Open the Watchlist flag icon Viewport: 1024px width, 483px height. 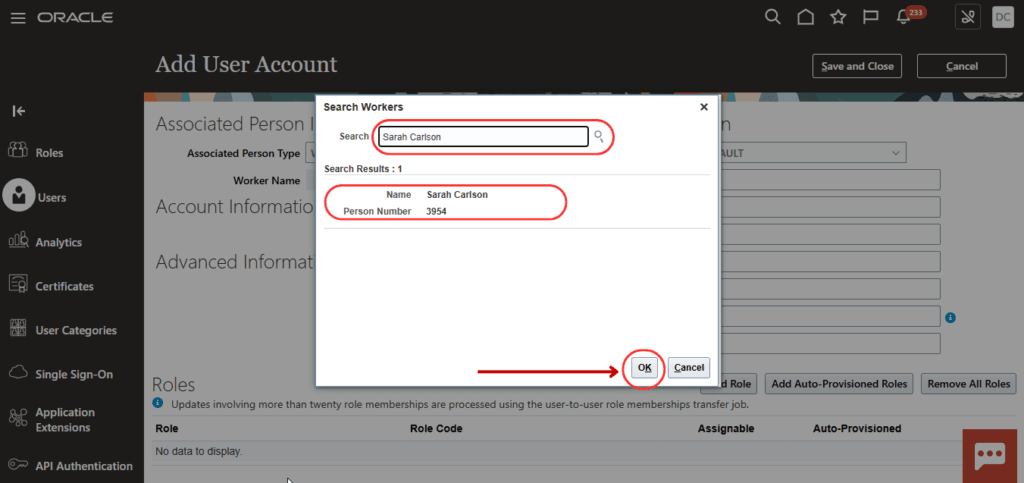pyautogui.click(x=871, y=17)
